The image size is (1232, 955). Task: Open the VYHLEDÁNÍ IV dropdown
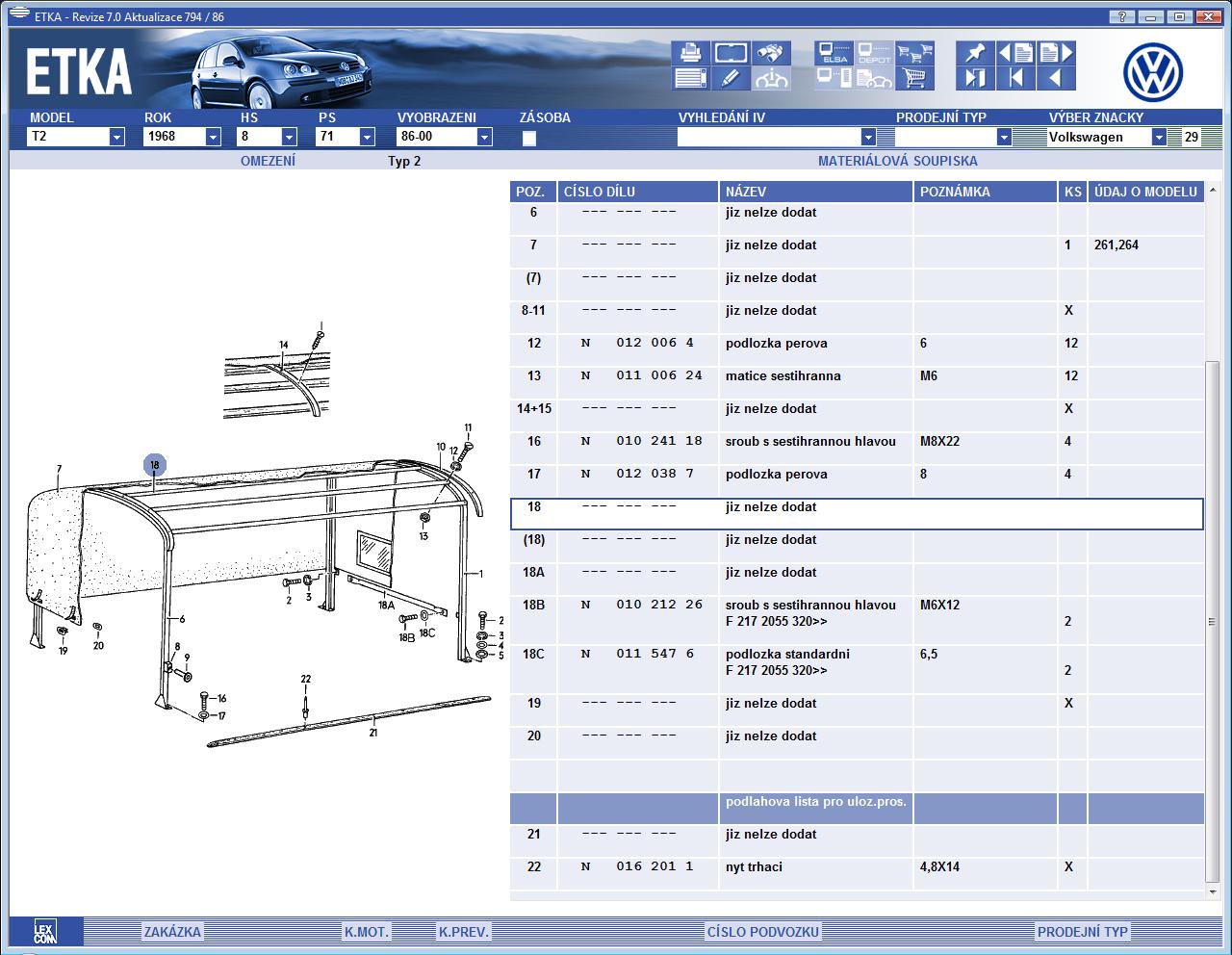[867, 137]
